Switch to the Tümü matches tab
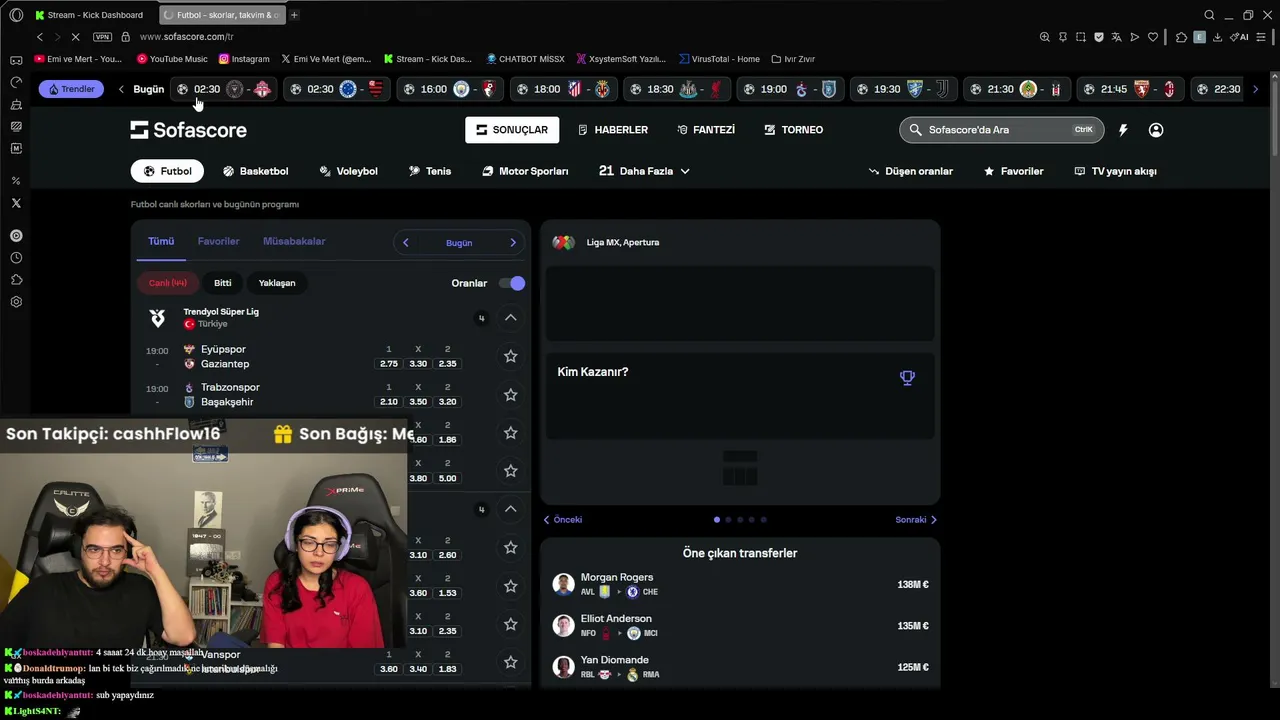The height and width of the screenshot is (720, 1280). tap(161, 241)
